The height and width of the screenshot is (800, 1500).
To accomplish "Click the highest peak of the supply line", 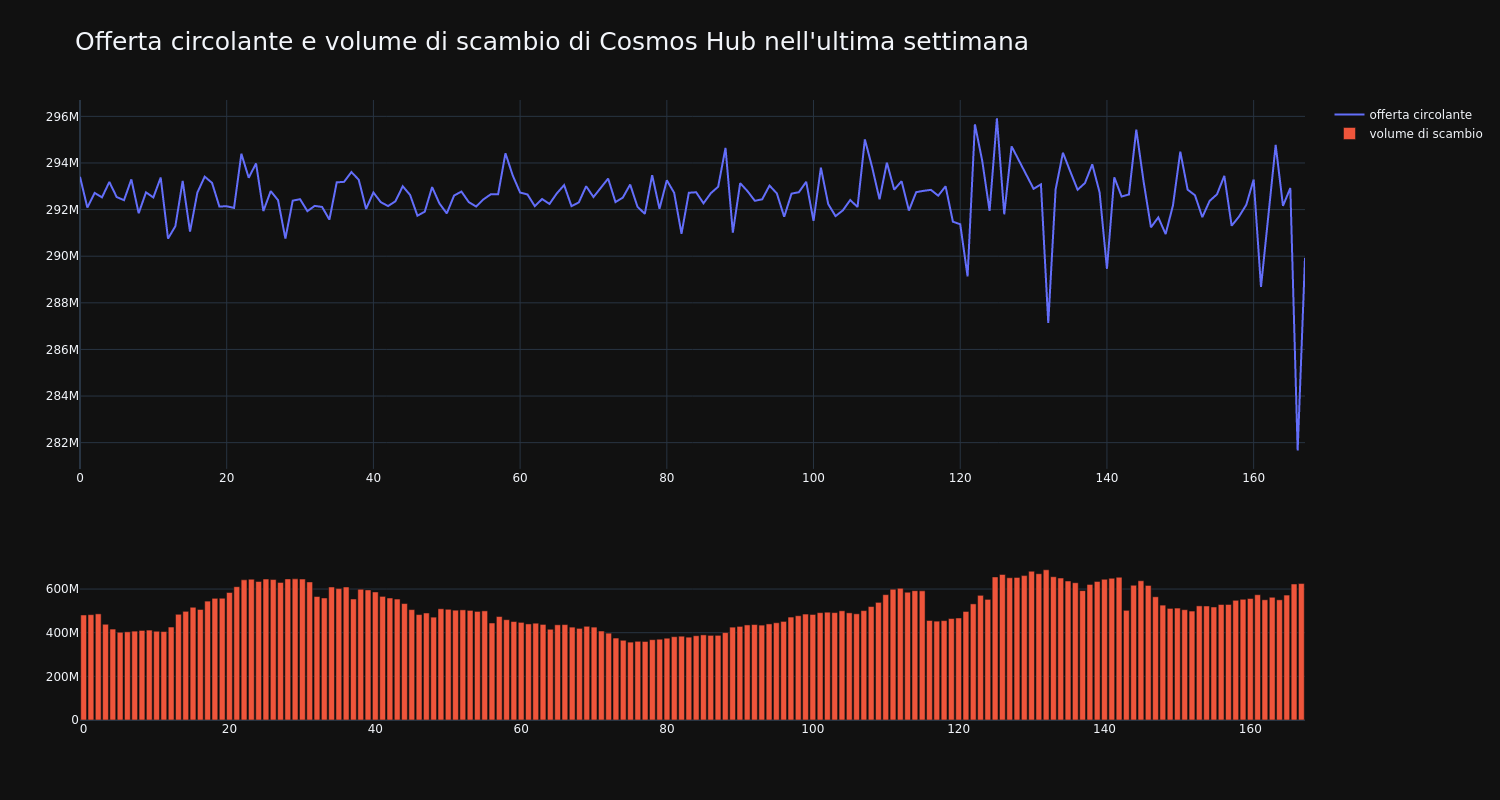I will coord(996,119).
